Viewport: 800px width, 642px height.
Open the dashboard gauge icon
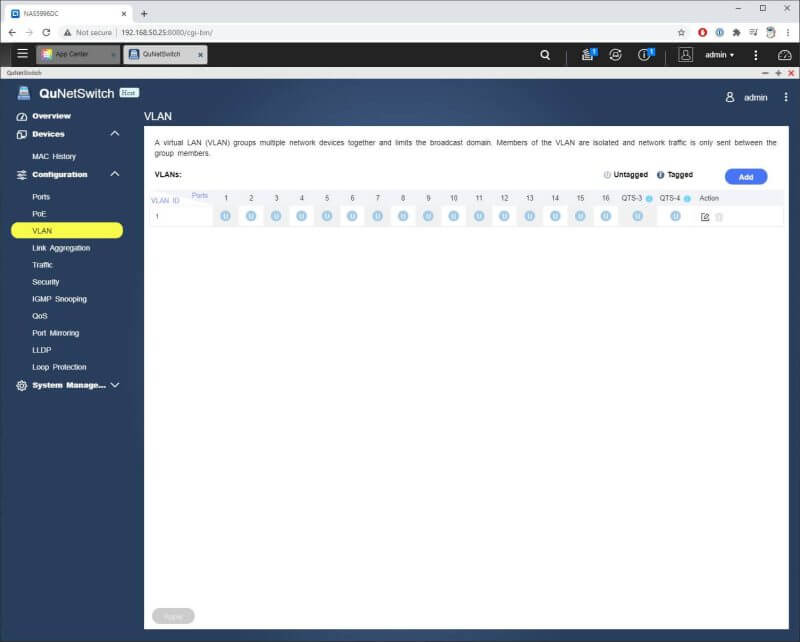(784, 55)
